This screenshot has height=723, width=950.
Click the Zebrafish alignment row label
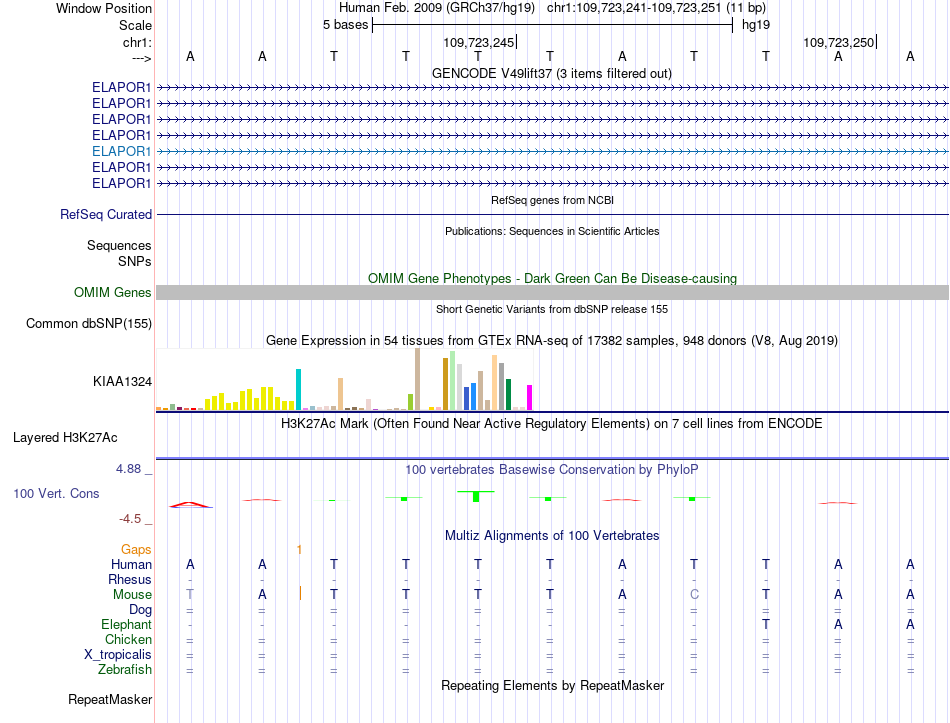(125, 670)
